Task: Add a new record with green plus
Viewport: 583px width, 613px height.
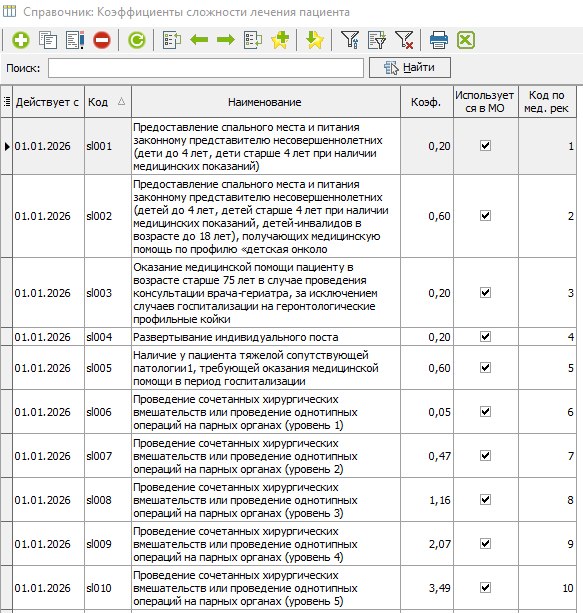Action: 20,40
